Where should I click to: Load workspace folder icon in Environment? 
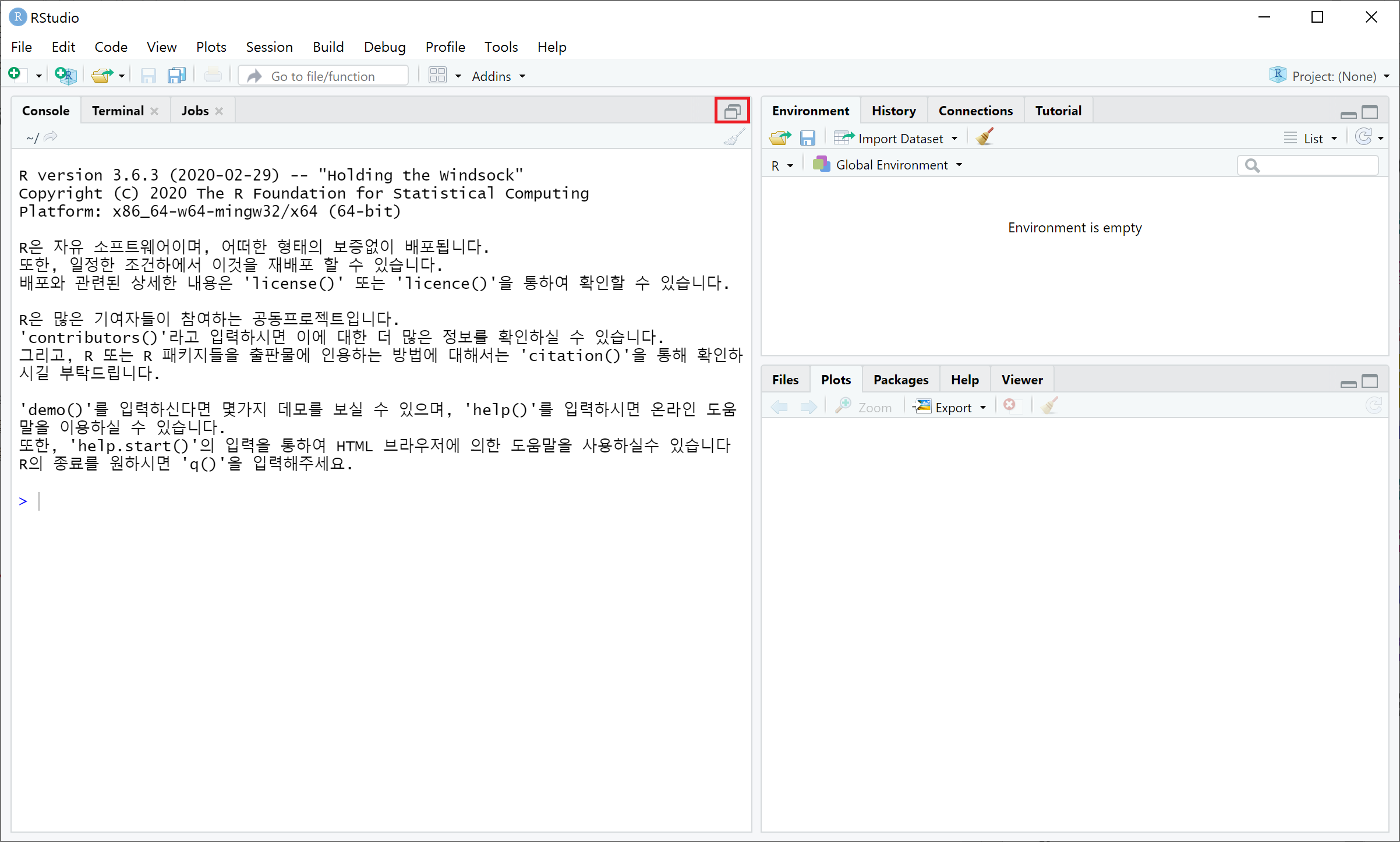tap(780, 138)
